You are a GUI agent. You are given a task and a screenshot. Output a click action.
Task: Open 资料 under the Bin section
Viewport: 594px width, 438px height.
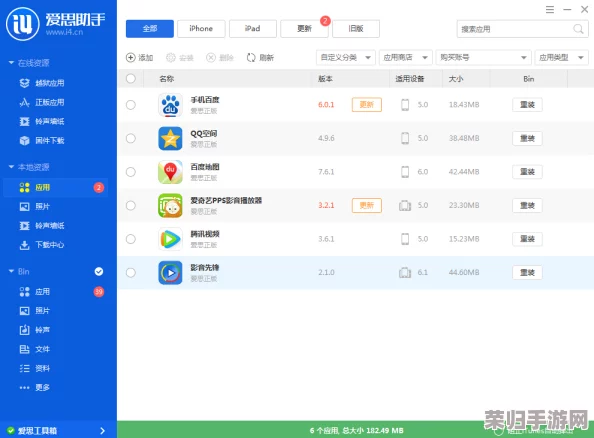click(34, 368)
